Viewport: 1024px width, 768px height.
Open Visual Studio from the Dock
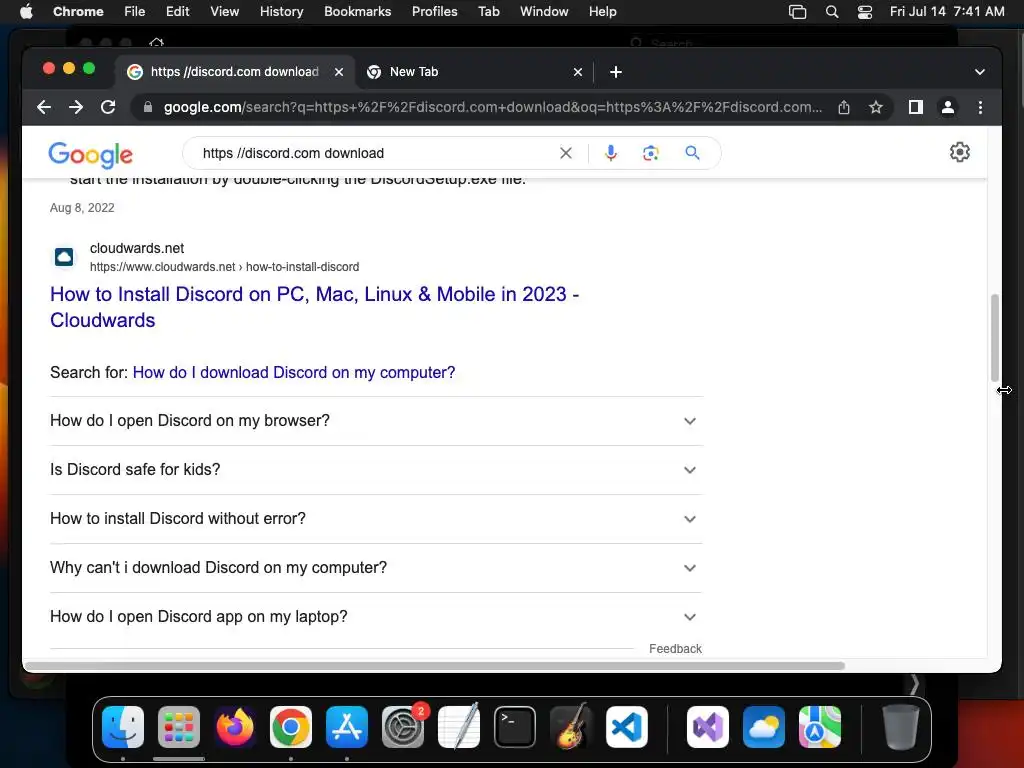pos(708,727)
